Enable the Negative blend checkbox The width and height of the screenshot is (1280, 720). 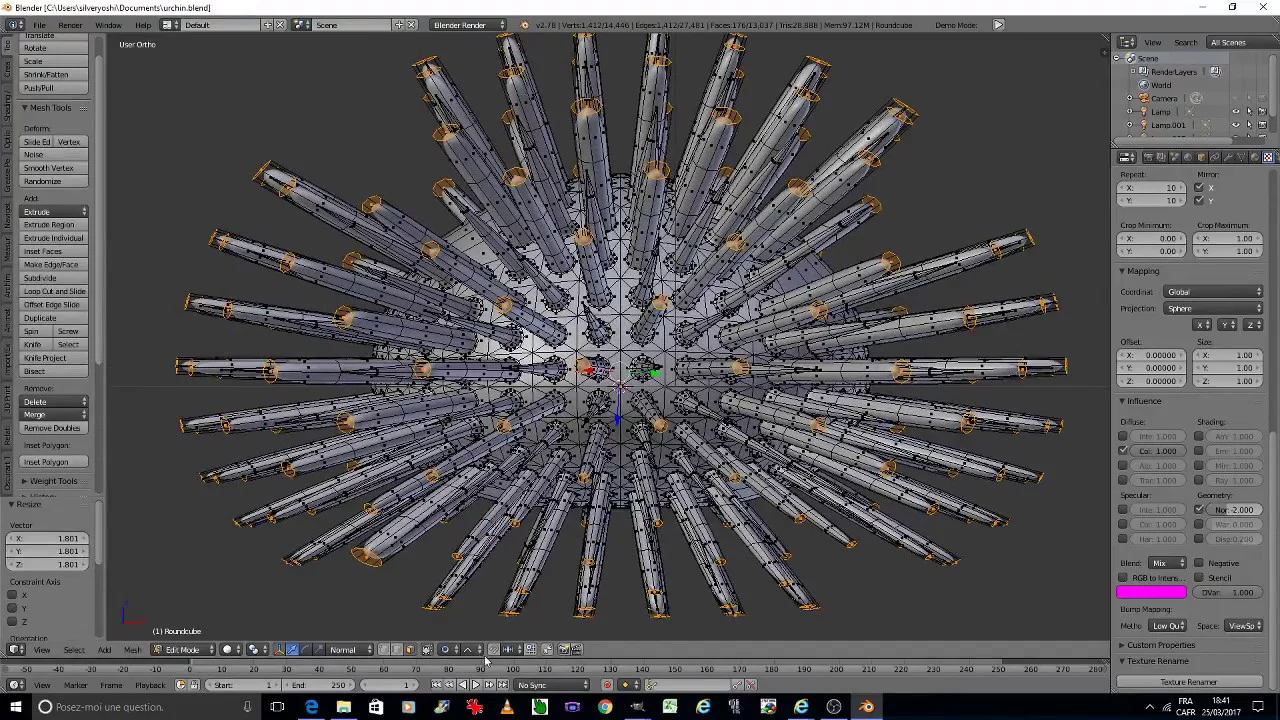[1199, 563]
